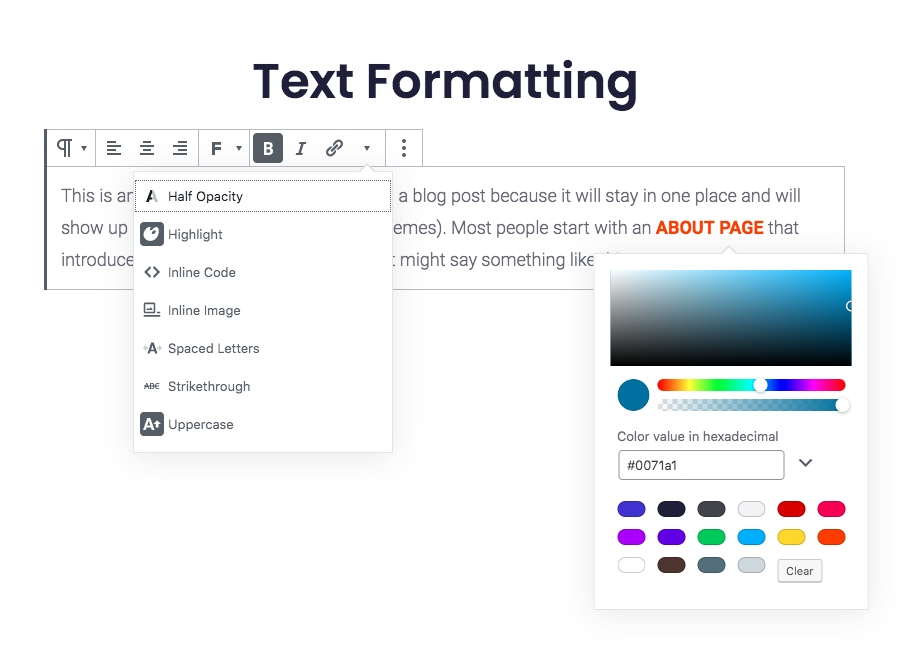This screenshot has width=911, height=672.
Task: Choose Spaced Letters format
Action: click(x=263, y=348)
